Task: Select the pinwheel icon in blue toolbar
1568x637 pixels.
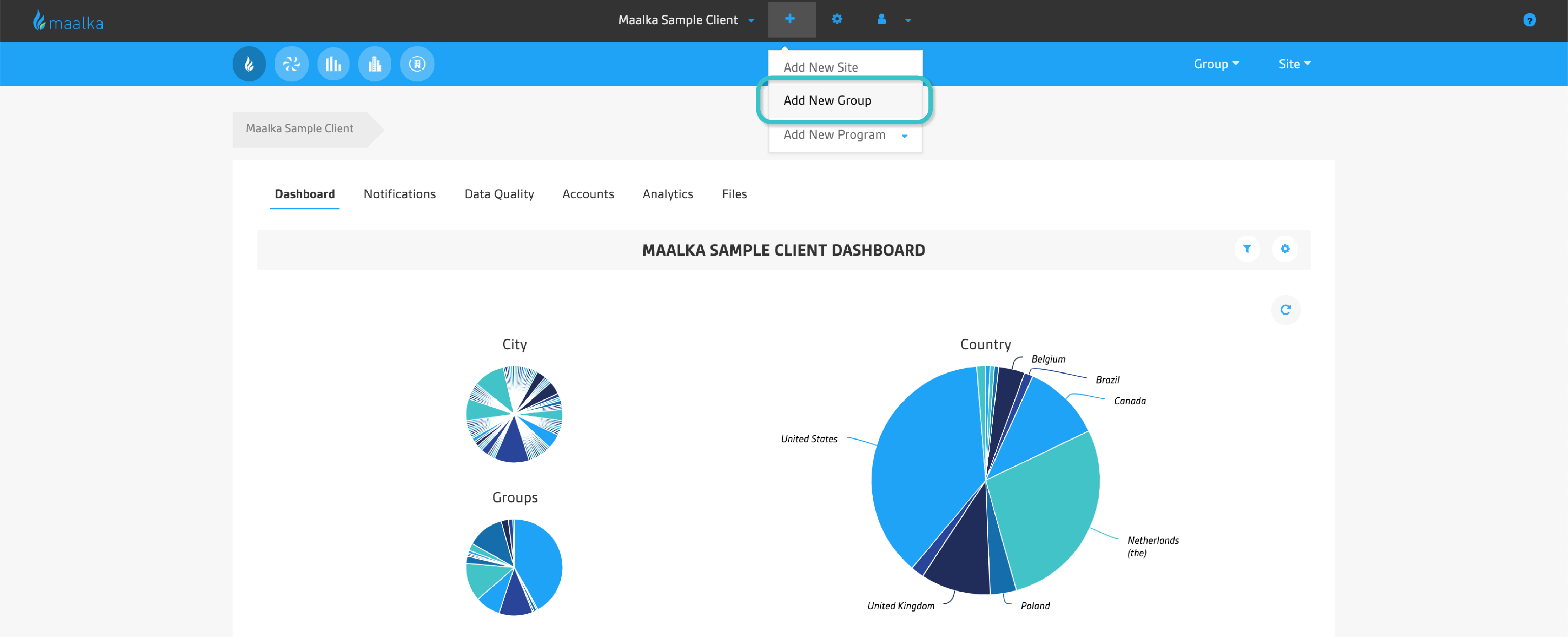Action: tap(291, 64)
